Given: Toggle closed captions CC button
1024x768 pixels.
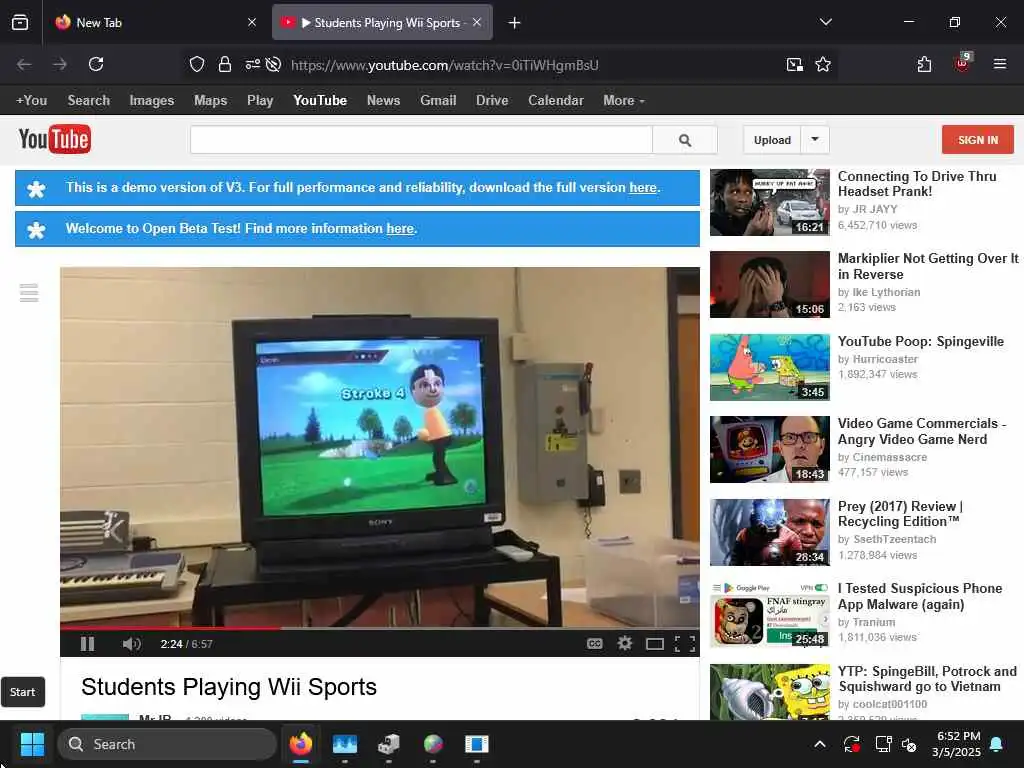Looking at the screenshot, I should (x=594, y=644).
